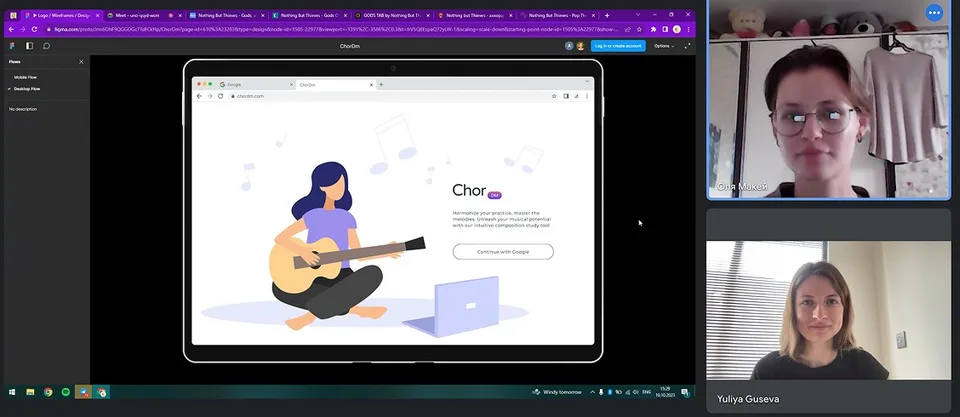This screenshot has width=960, height=417.
Task: Open the Figma logo main menu
Action: tap(12, 46)
